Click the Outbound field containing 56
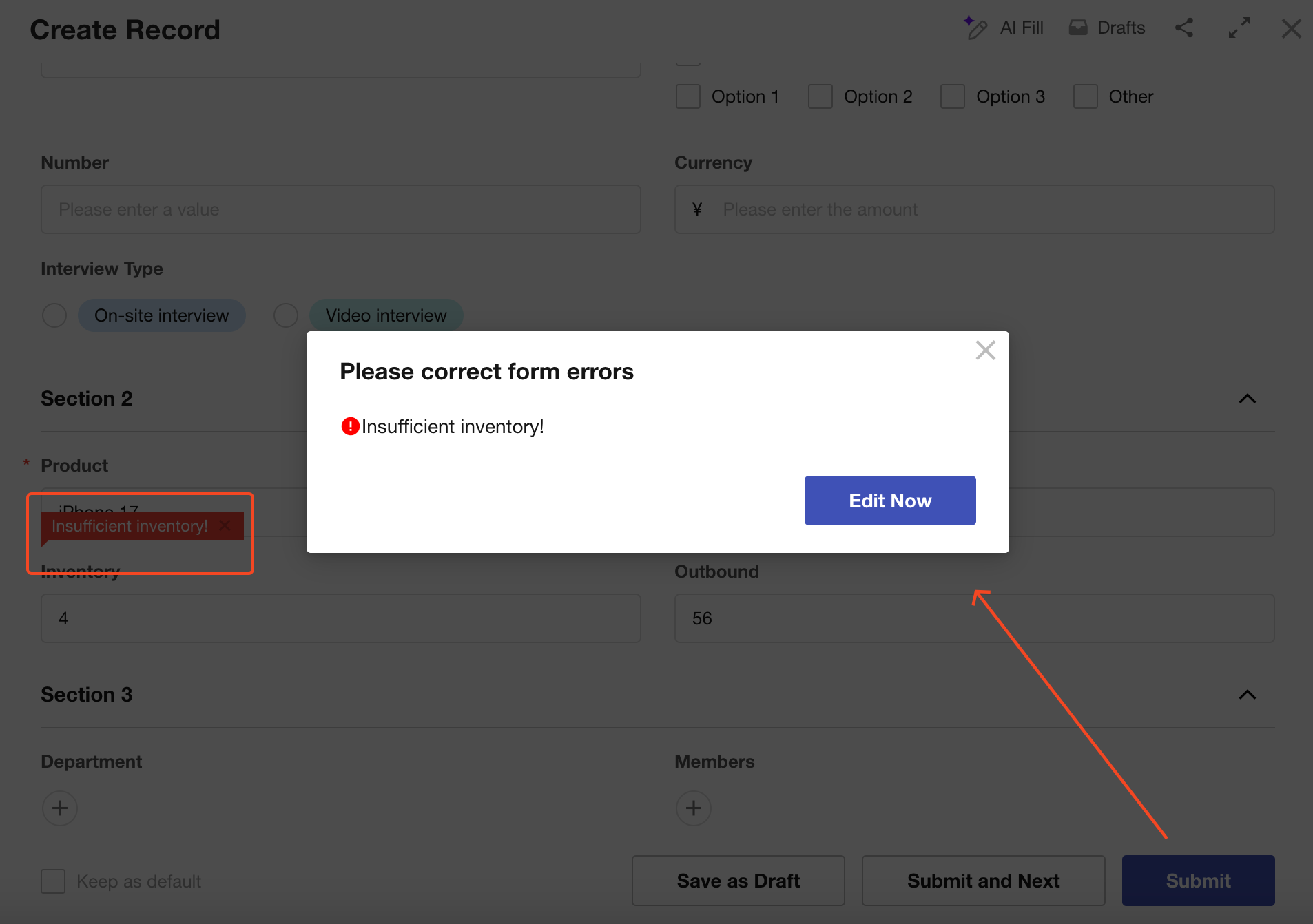 coord(974,618)
